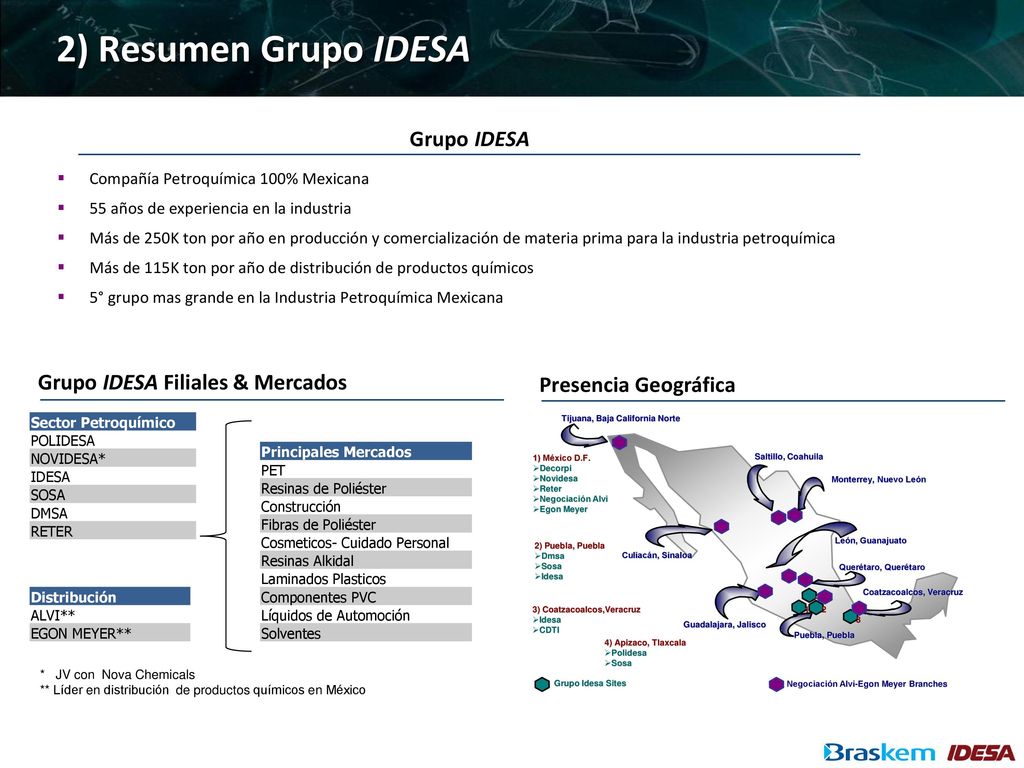The image size is (1024, 768).
Task: Select EGON MEYER** row under Distribución
Action: (x=110, y=633)
